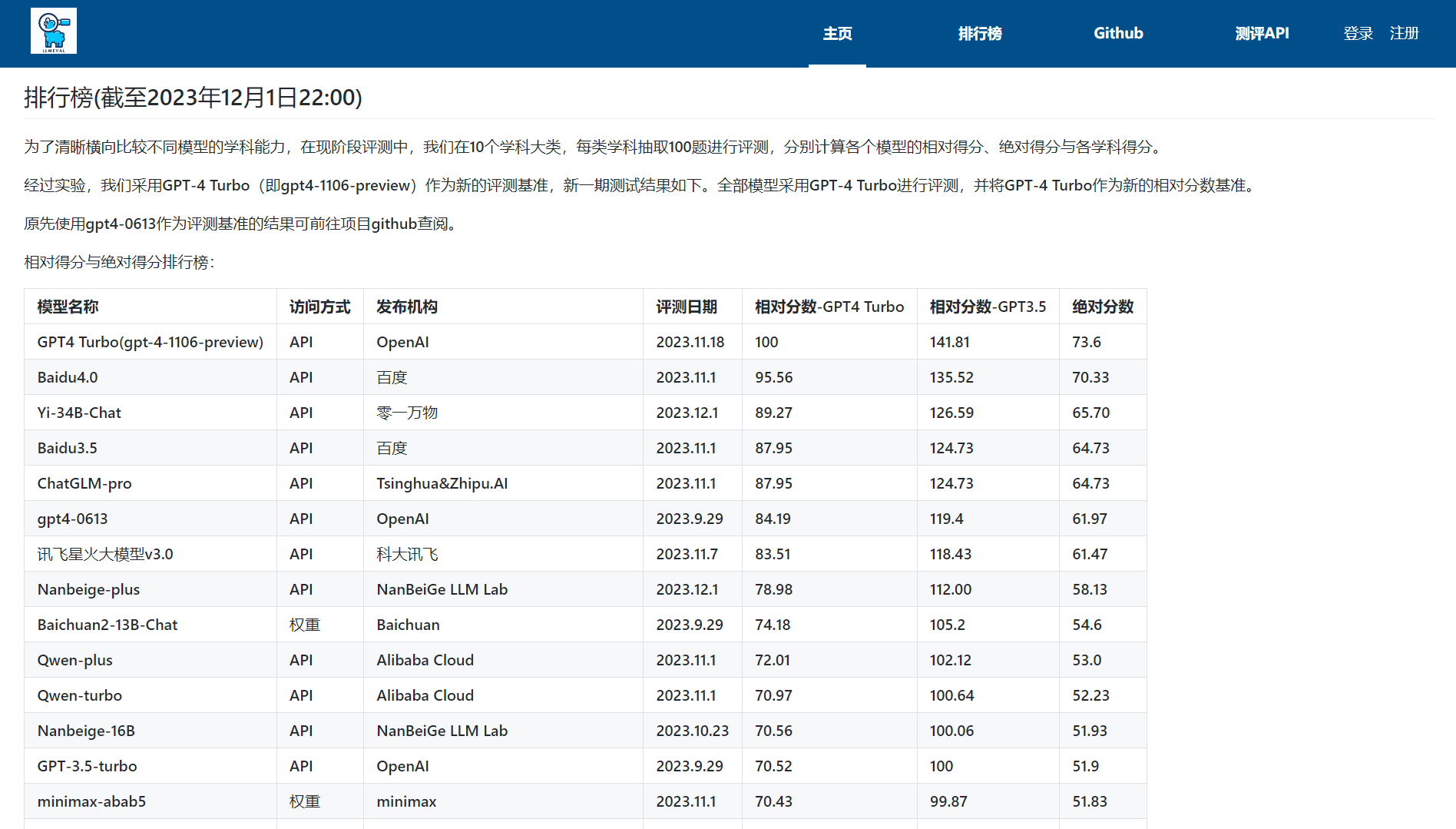Image resolution: width=1456 pixels, height=829 pixels.
Task: Select the Yi-34B-Chat model name cell
Action: click(x=151, y=413)
